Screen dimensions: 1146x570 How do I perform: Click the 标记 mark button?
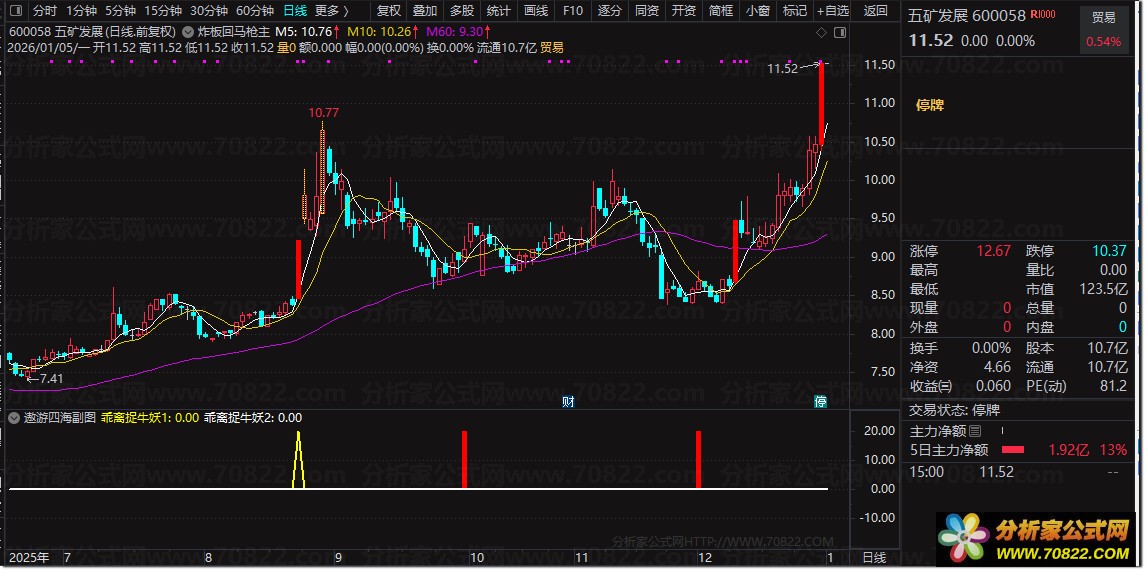click(x=794, y=11)
